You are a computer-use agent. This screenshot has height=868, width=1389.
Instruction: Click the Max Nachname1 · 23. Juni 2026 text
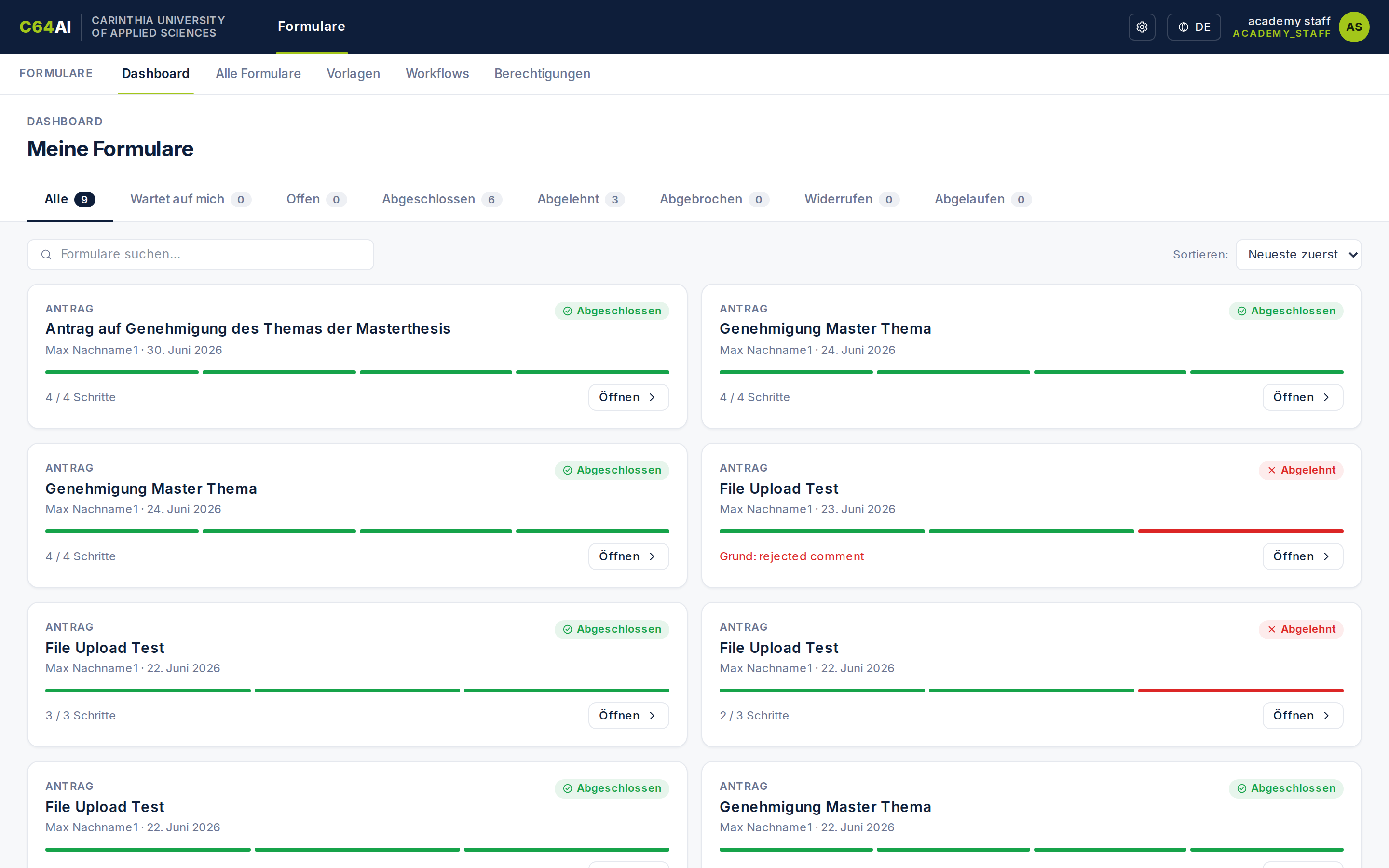coord(807,509)
